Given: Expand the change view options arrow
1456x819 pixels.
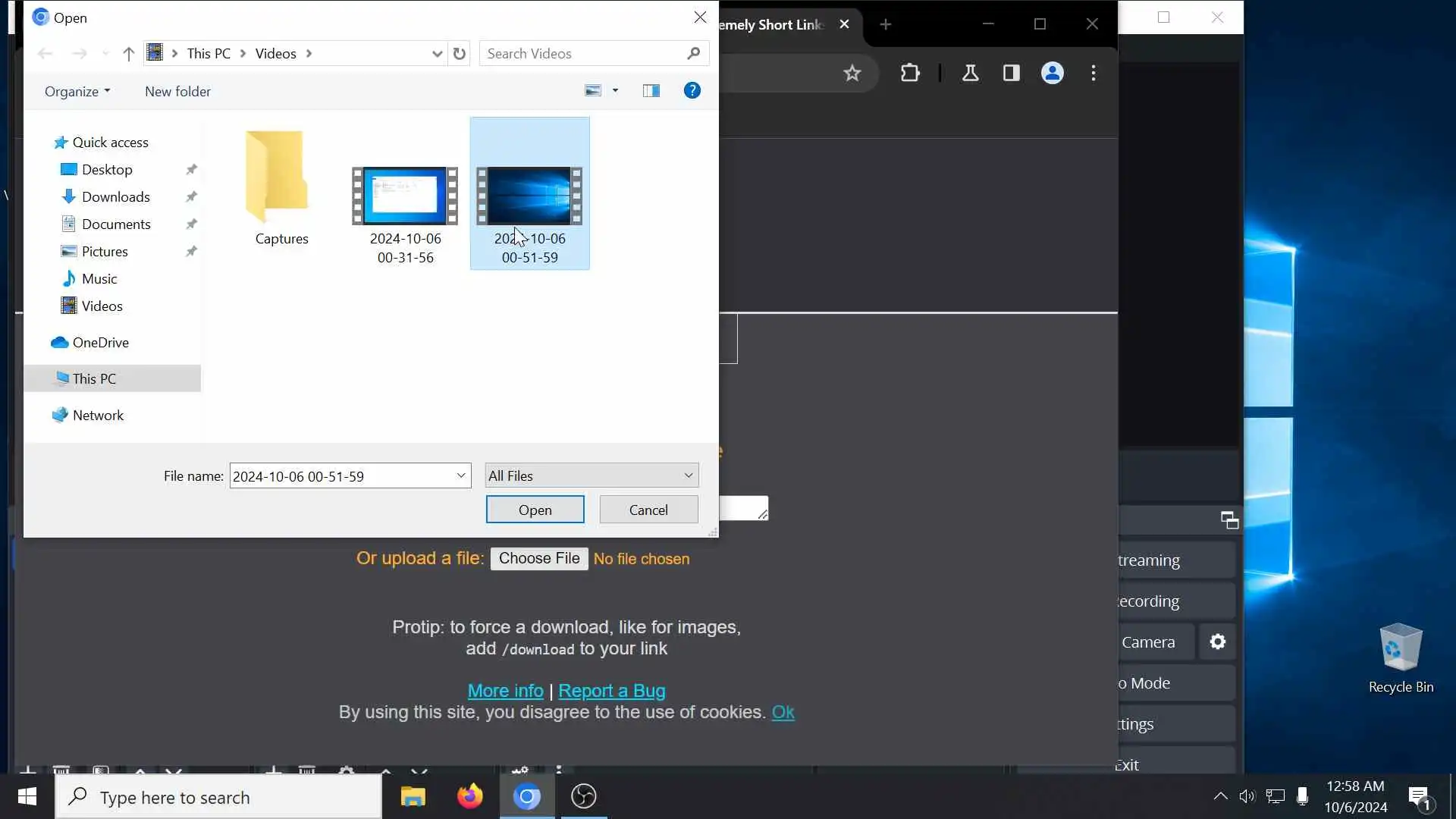Looking at the screenshot, I should pyautogui.click(x=615, y=91).
